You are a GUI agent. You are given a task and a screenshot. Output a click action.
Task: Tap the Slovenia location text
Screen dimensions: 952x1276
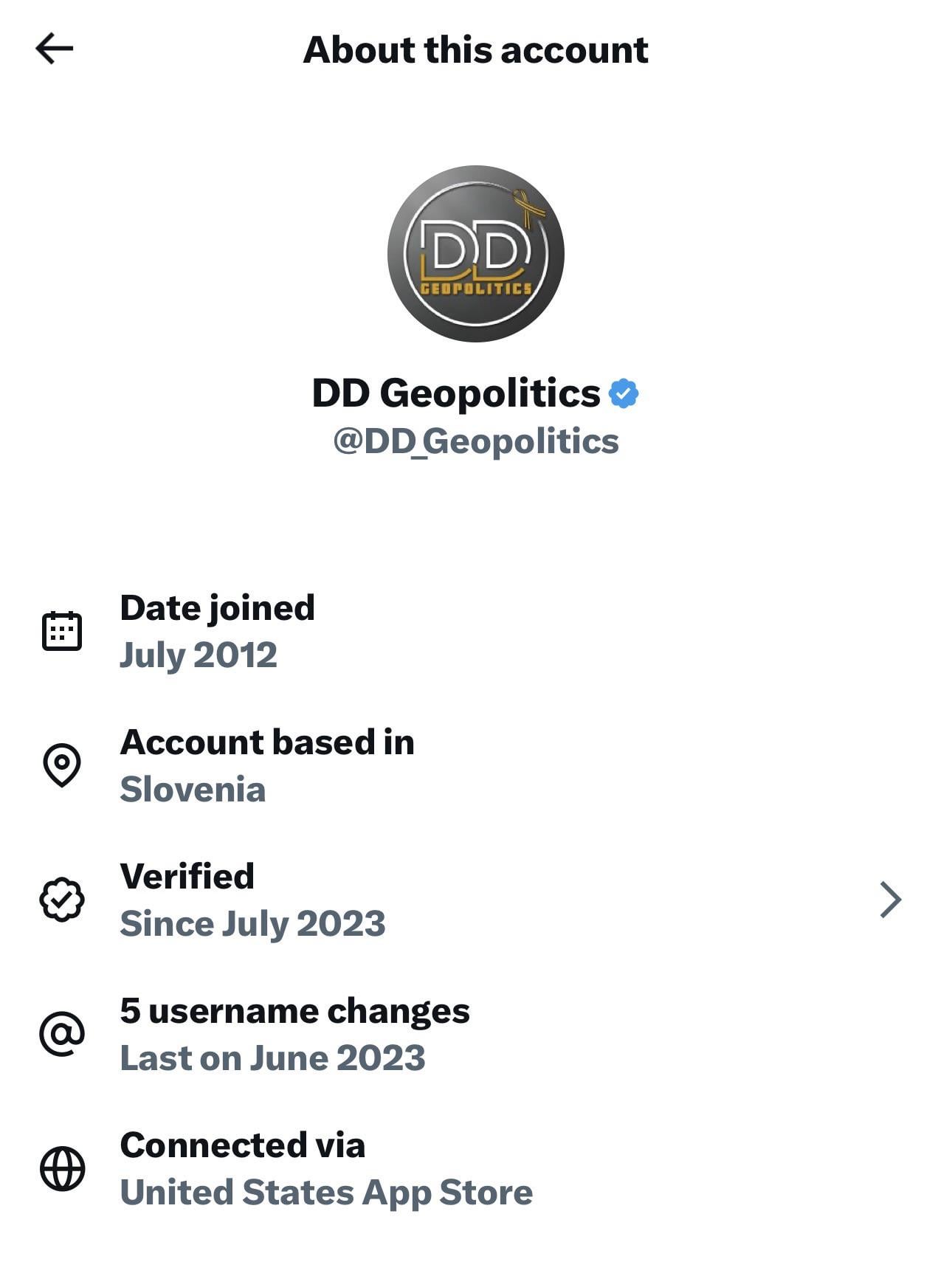(193, 789)
